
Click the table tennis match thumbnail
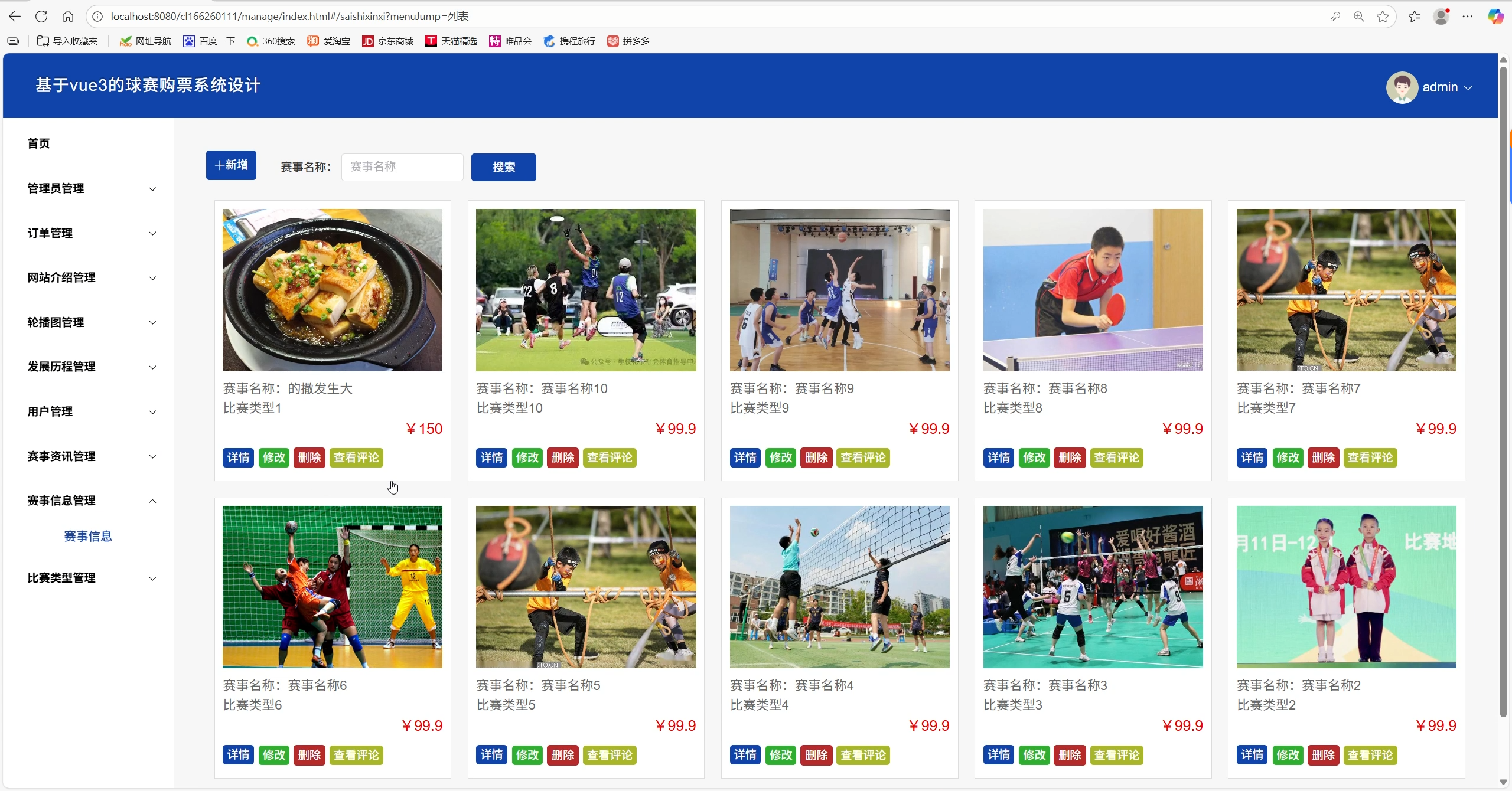(1093, 290)
